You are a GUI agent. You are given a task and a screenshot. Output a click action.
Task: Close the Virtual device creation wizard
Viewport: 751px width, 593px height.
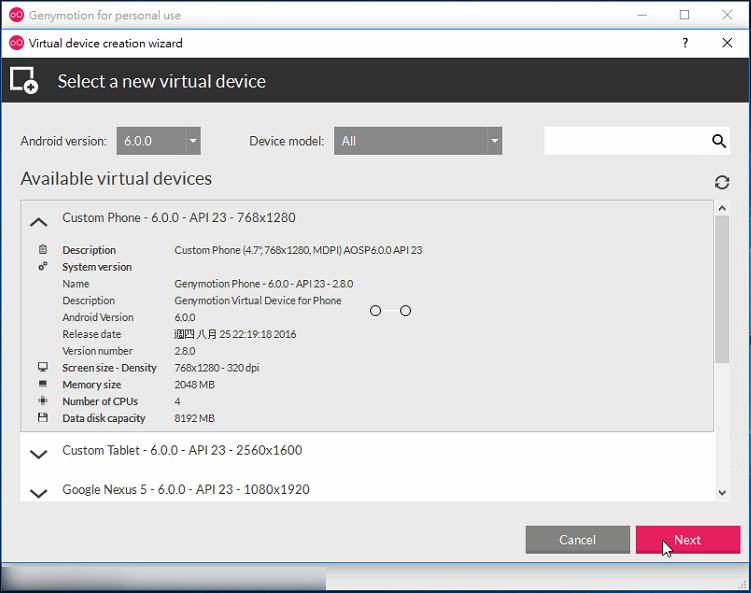(727, 43)
